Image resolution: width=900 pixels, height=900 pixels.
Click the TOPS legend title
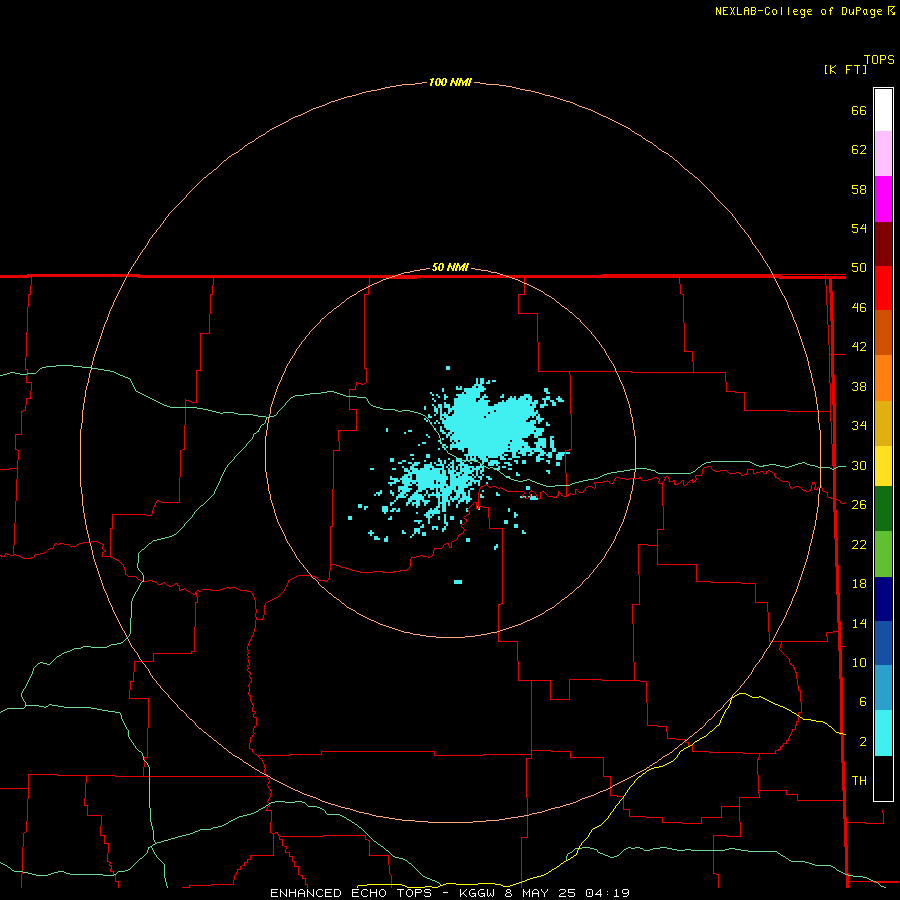pyautogui.click(x=879, y=59)
